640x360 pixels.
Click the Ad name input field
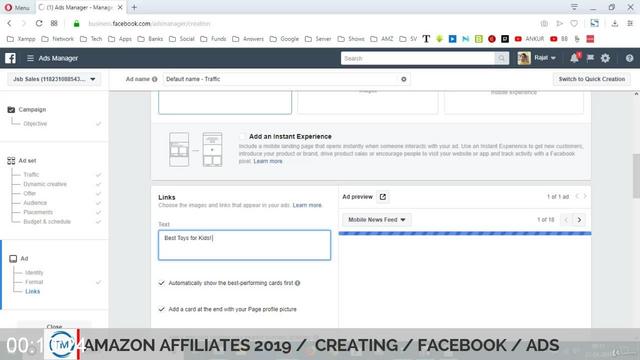coord(286,79)
